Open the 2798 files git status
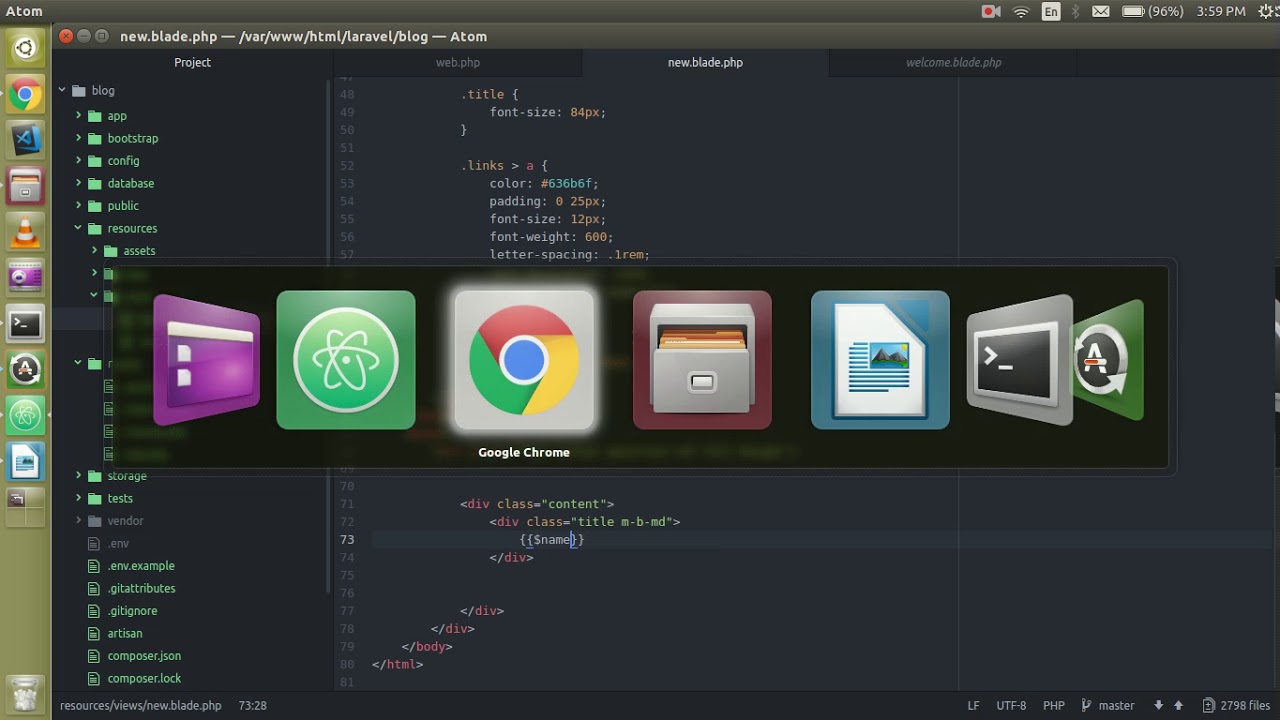This screenshot has height=720, width=1280. tap(1236, 705)
